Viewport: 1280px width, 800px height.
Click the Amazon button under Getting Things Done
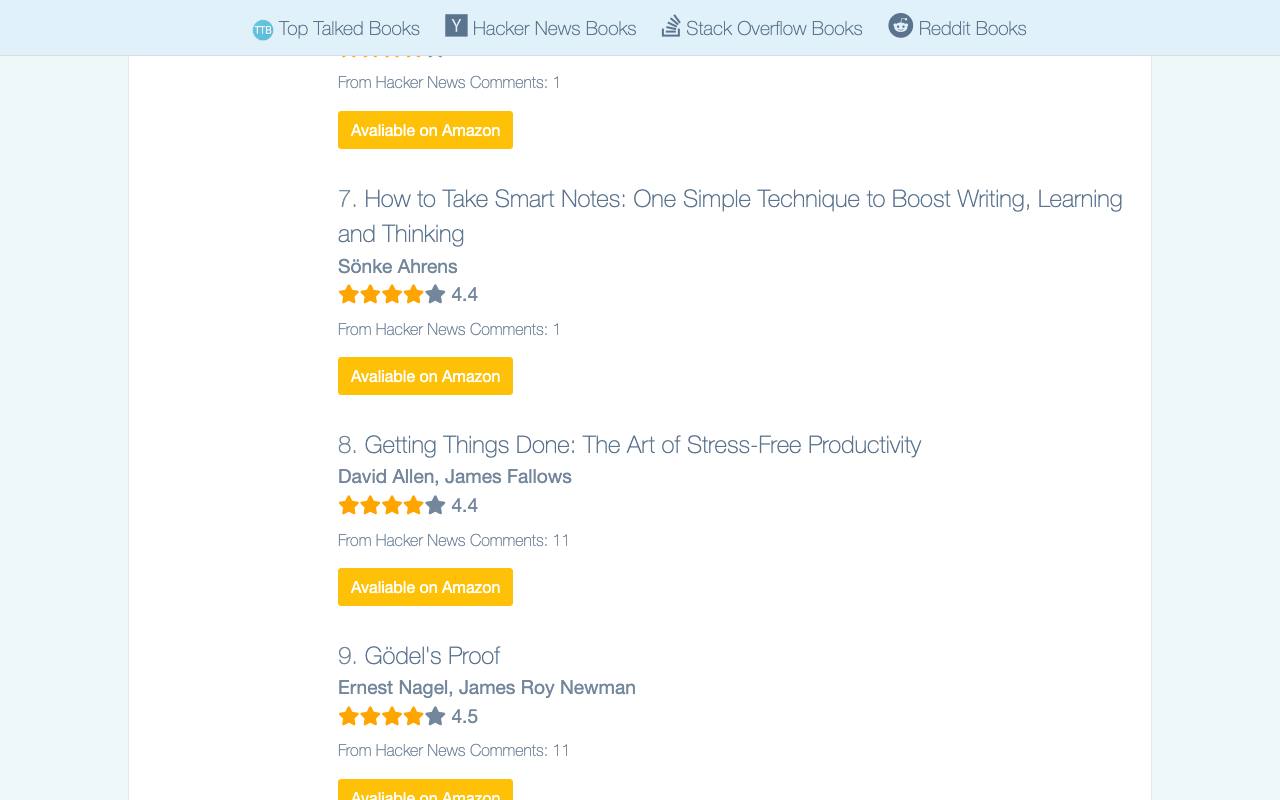point(425,587)
